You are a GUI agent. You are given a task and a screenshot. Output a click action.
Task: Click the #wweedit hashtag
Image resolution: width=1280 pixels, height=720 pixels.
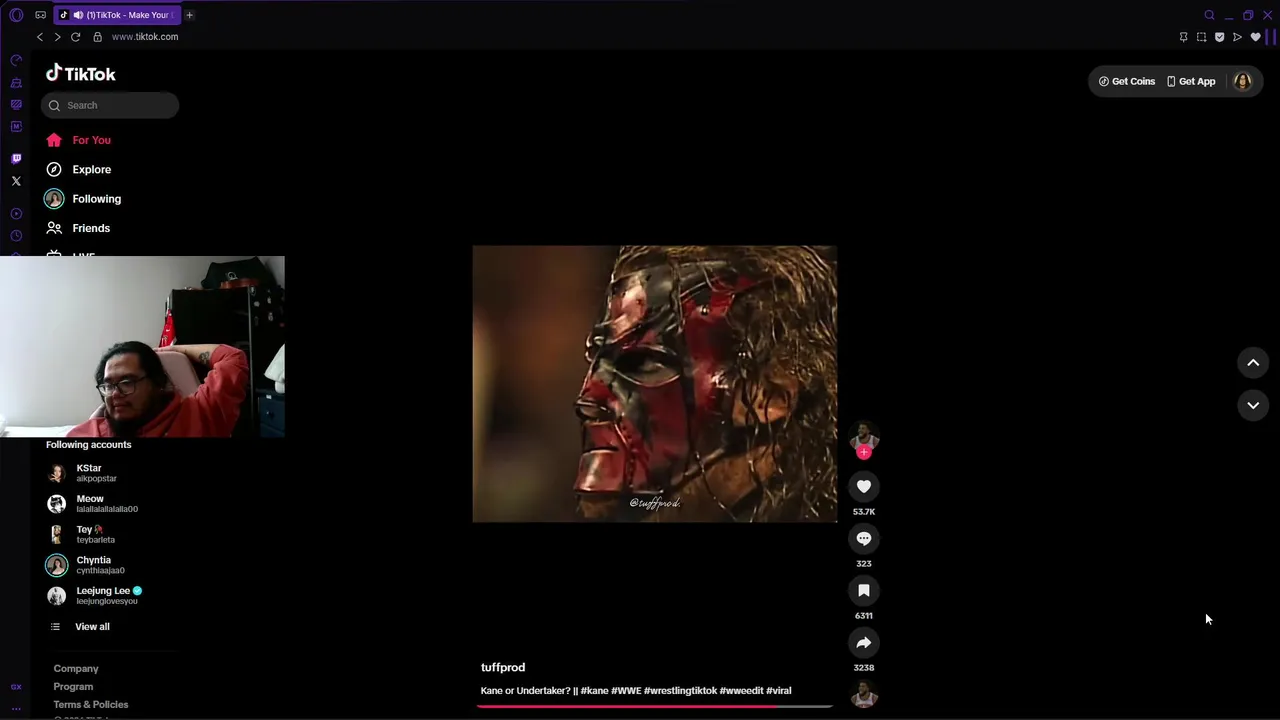pos(741,691)
